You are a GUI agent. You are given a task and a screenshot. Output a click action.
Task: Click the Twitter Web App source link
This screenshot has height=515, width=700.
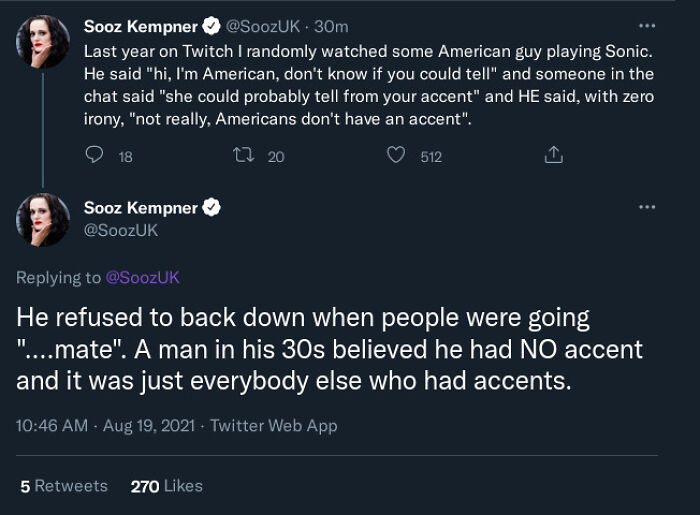(x=274, y=425)
